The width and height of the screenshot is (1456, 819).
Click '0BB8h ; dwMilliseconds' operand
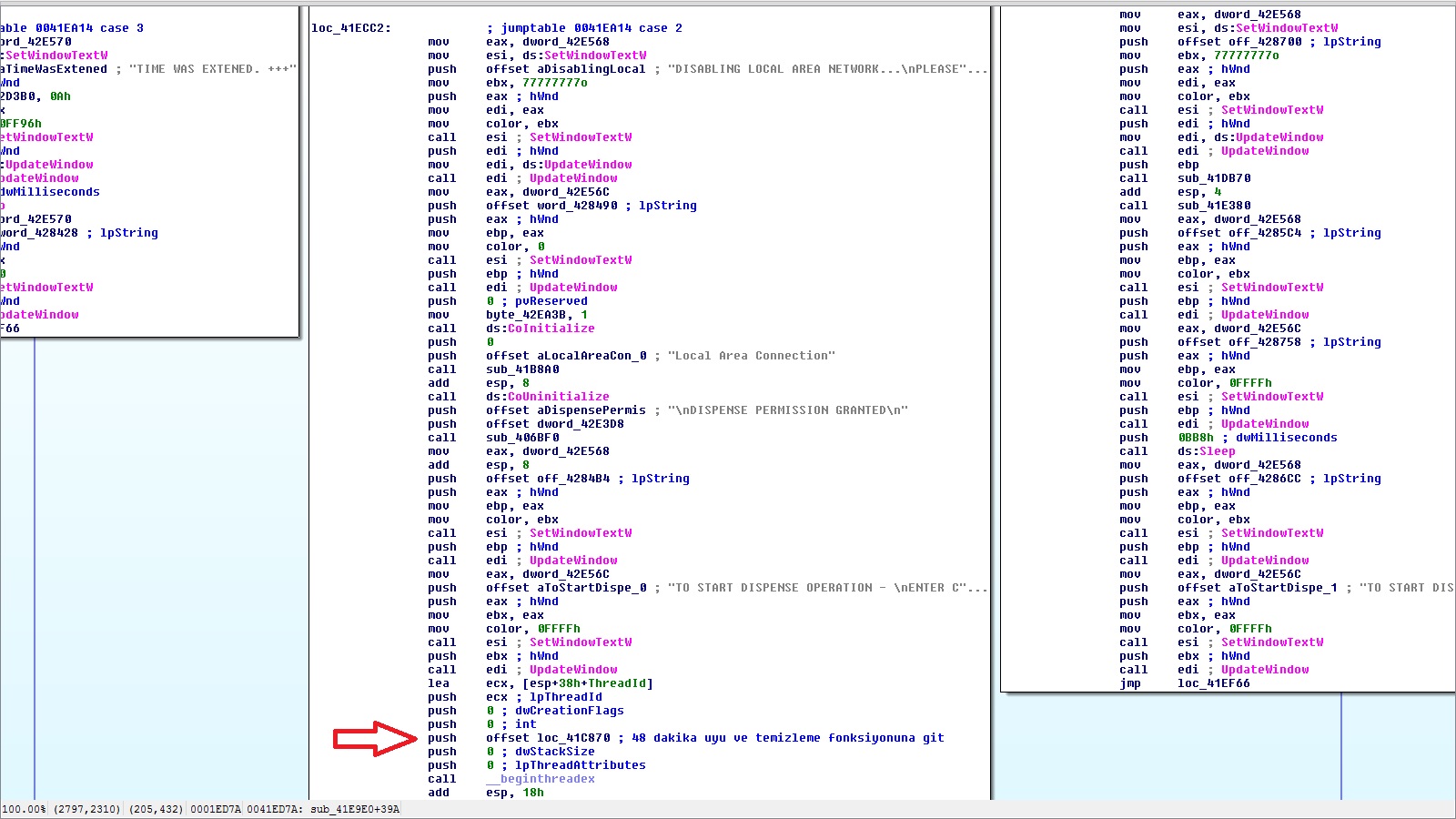[1258, 438]
